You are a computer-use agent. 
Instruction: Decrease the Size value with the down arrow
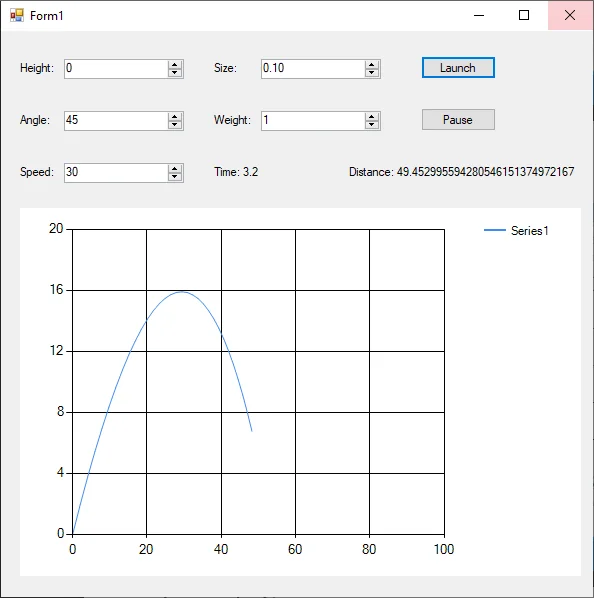tap(372, 73)
